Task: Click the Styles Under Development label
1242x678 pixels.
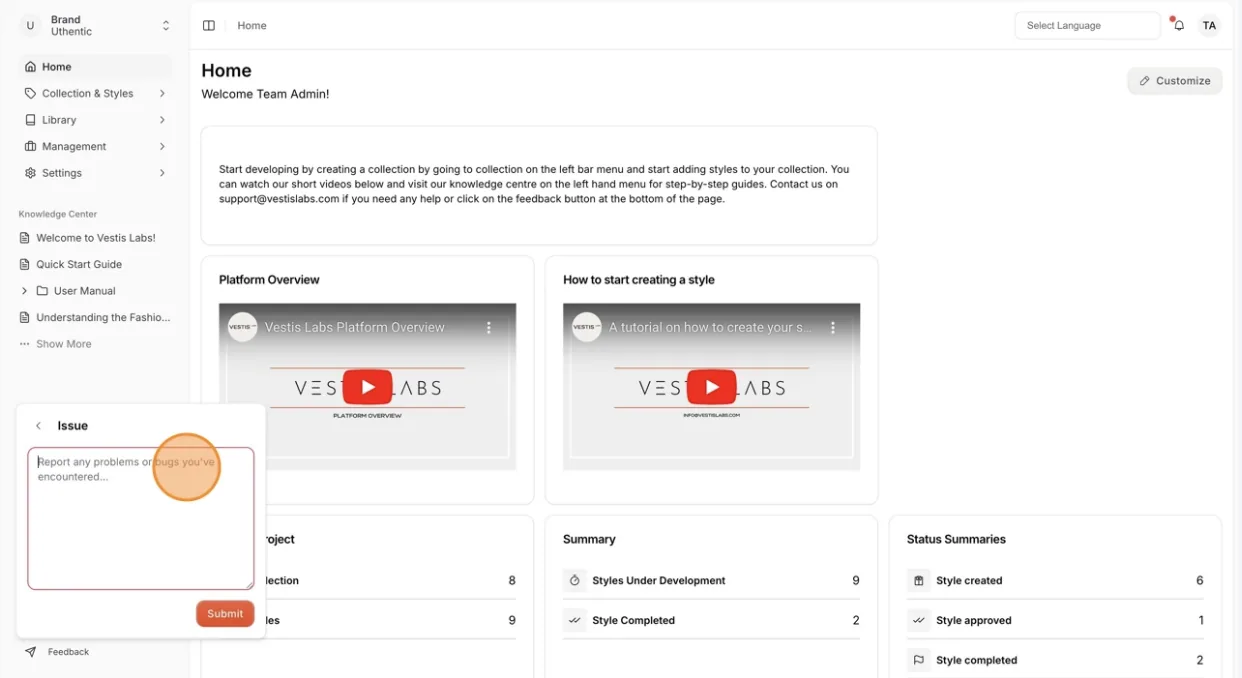Action: 659,581
